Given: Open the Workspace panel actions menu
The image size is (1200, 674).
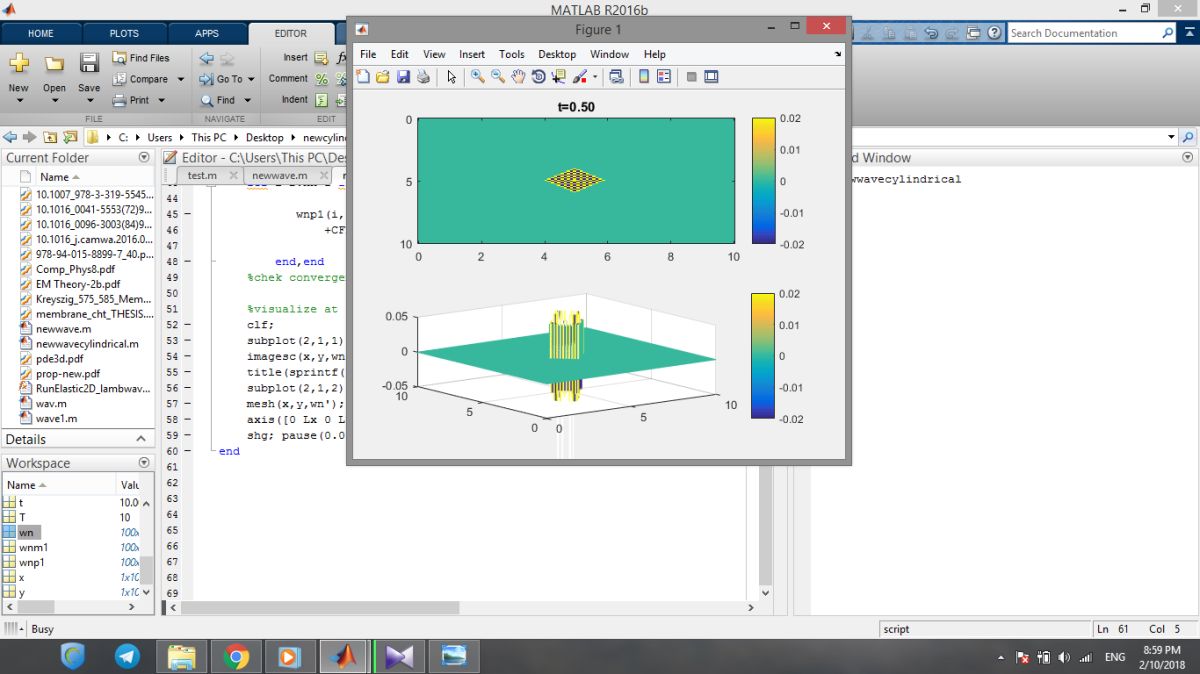Looking at the screenshot, I should click(x=144, y=464).
